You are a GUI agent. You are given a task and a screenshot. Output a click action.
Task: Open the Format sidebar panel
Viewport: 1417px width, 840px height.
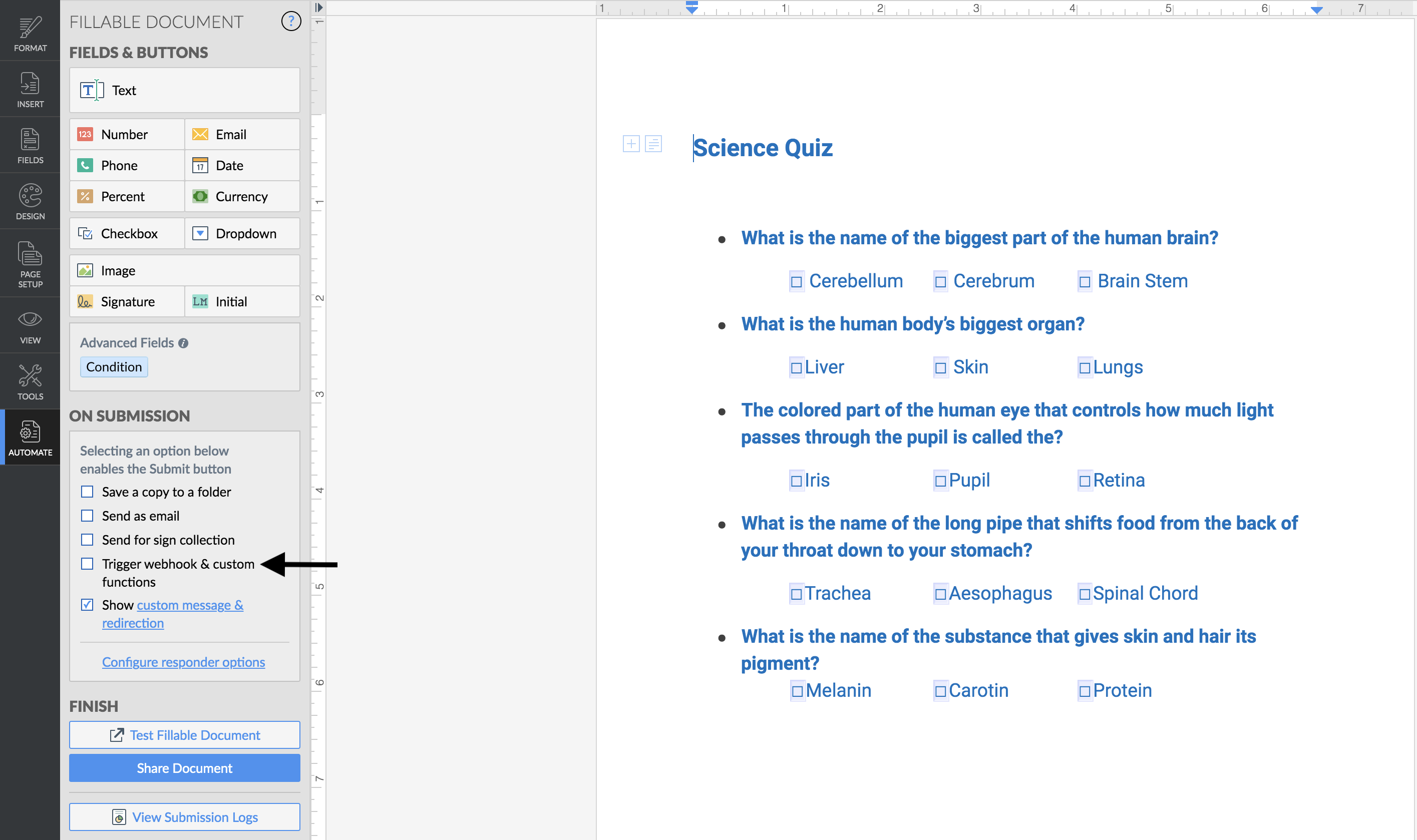click(30, 34)
